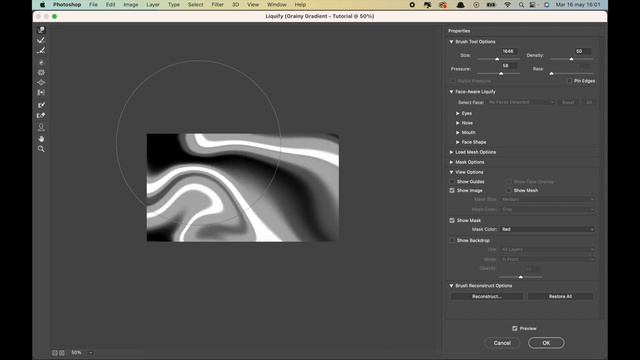Open the Wi-Fi status icon
This screenshot has height=360, width=640.
pyautogui.click(x=507, y=4)
